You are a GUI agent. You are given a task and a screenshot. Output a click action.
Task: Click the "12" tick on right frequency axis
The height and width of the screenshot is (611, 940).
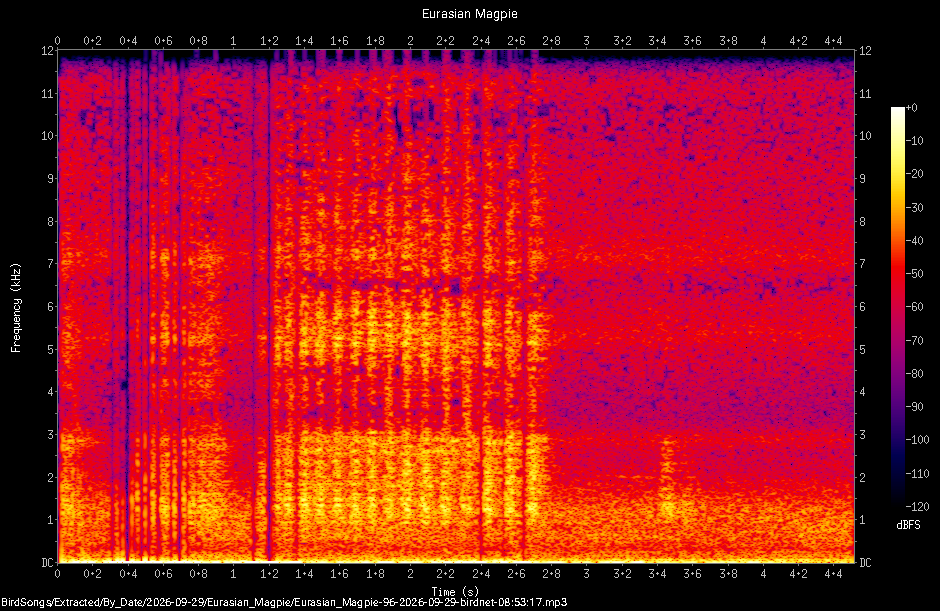pyautogui.click(x=865, y=50)
